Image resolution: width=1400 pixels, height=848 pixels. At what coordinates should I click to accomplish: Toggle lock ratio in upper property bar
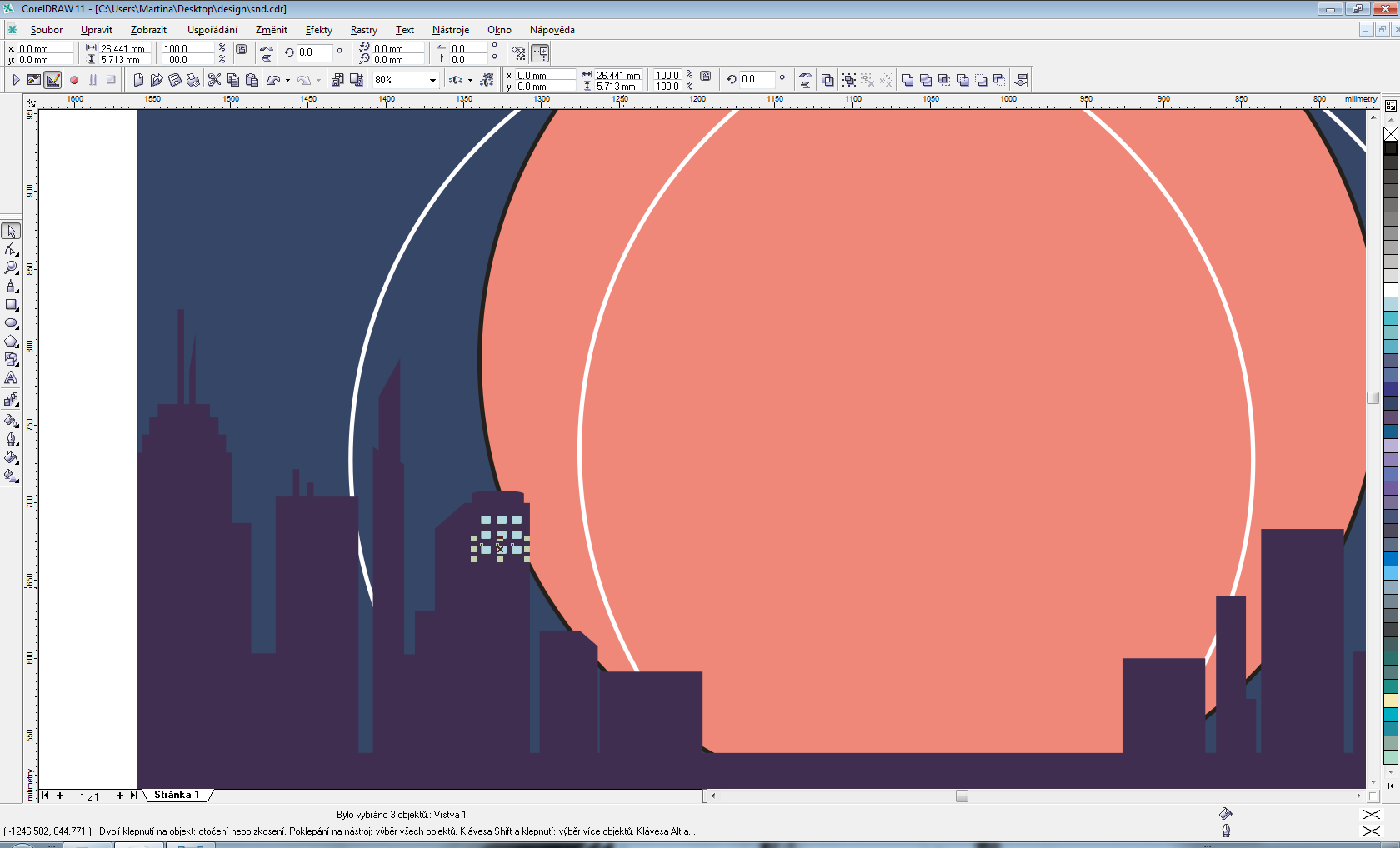241,49
